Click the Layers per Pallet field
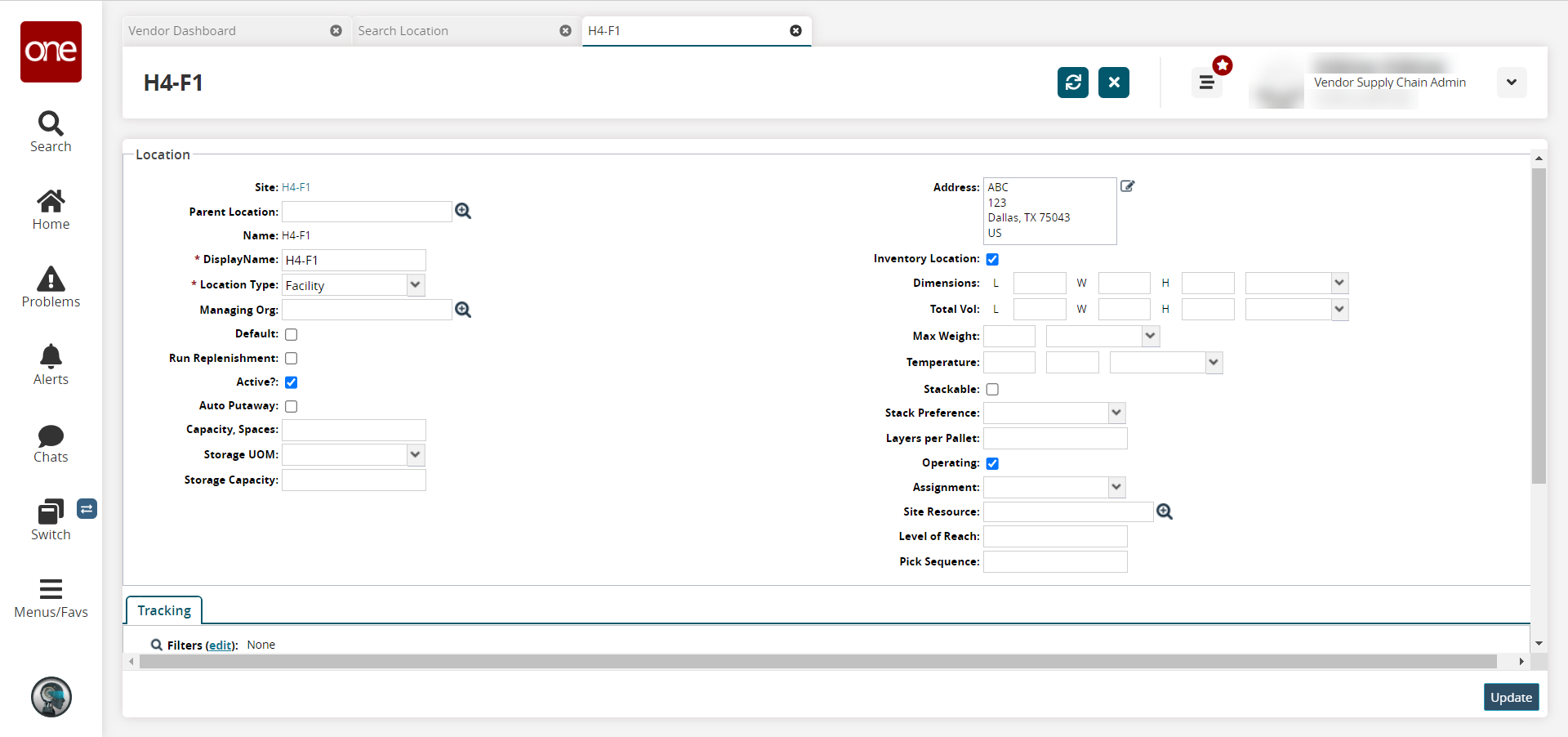 (1055, 439)
